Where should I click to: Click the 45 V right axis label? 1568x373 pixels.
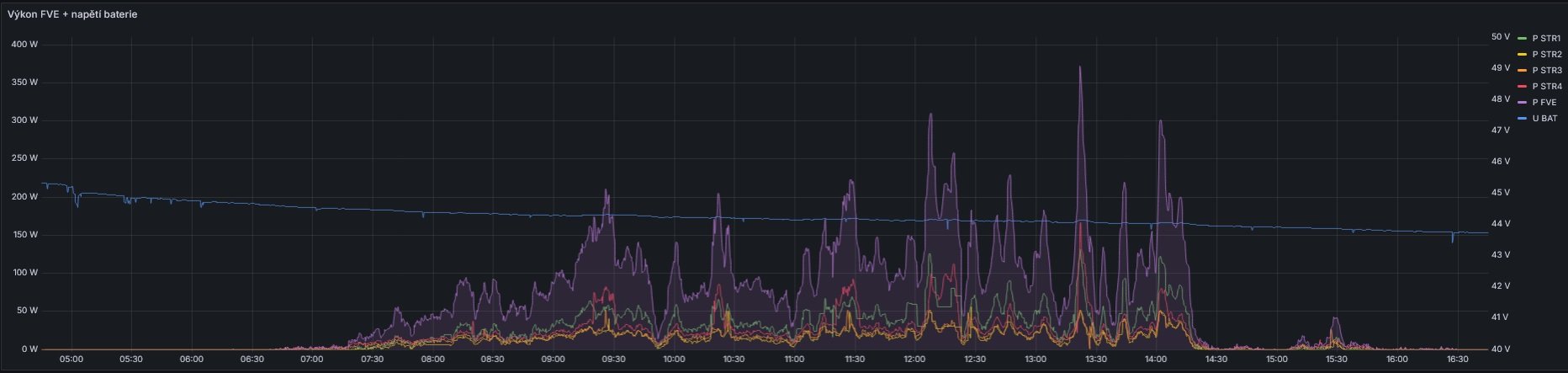pyautogui.click(x=1501, y=193)
